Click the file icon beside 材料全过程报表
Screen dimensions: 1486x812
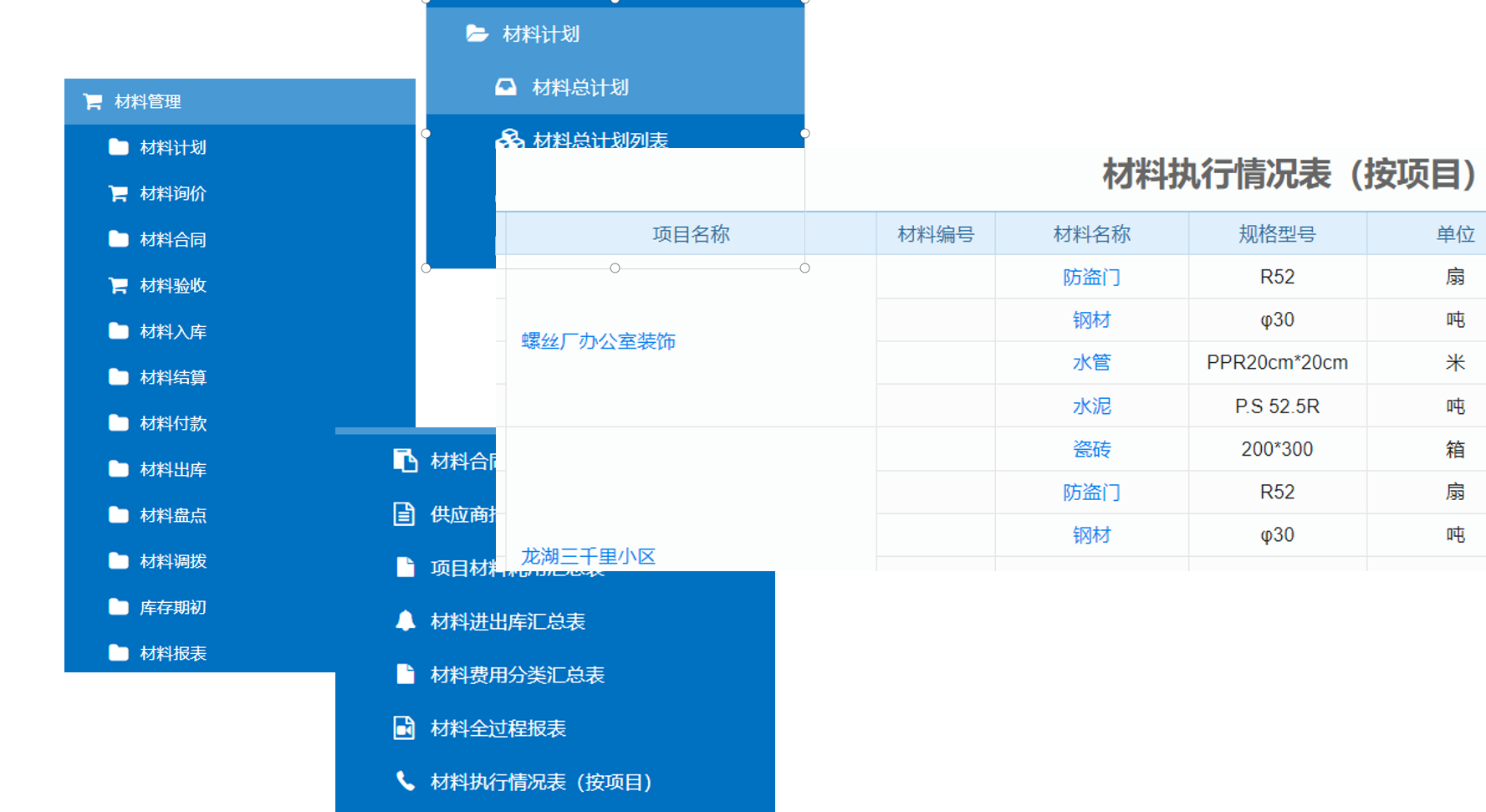point(405,728)
